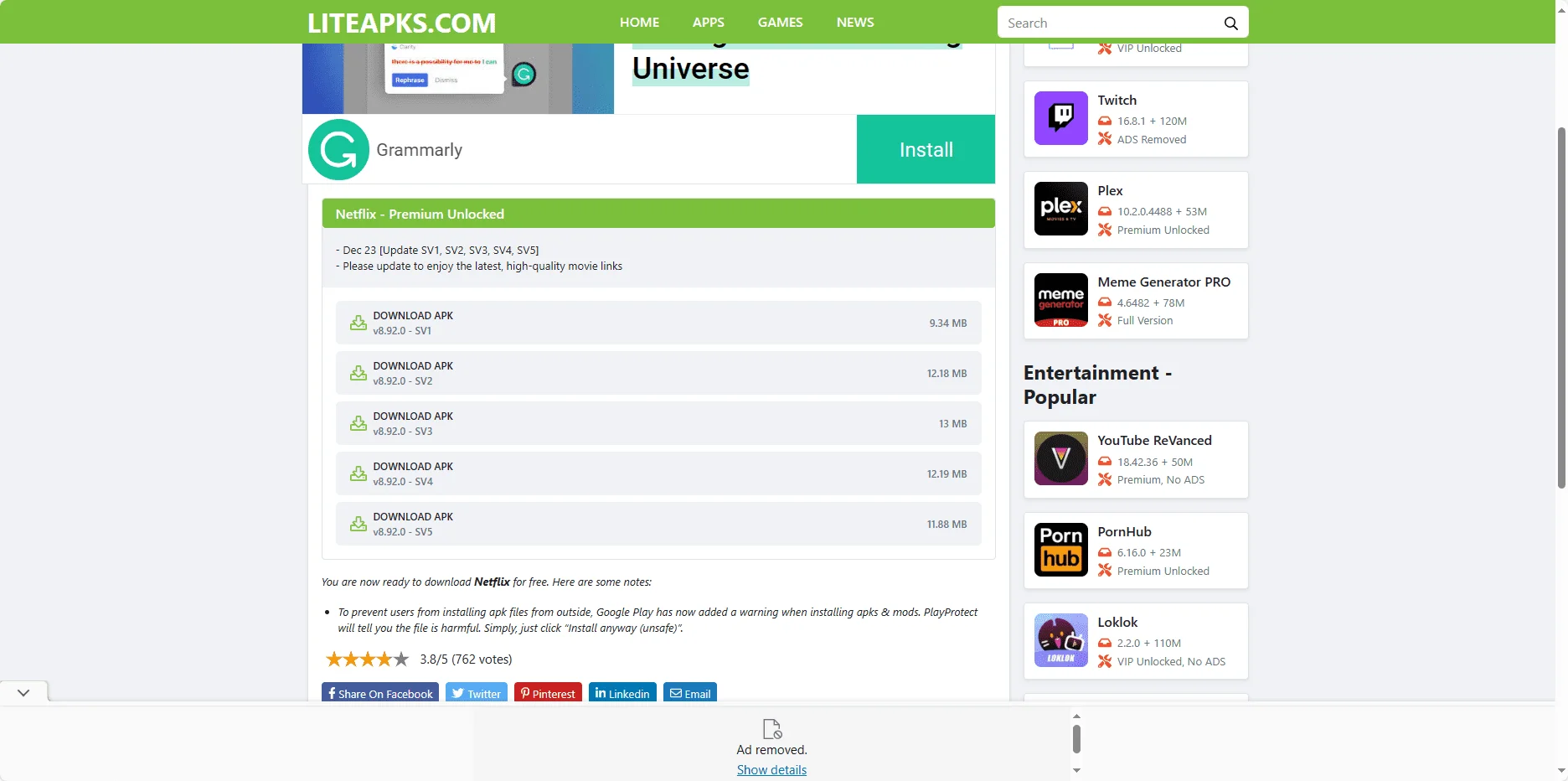Image resolution: width=1568 pixels, height=781 pixels.
Task: Click the search magnifier icon
Action: point(1230,23)
